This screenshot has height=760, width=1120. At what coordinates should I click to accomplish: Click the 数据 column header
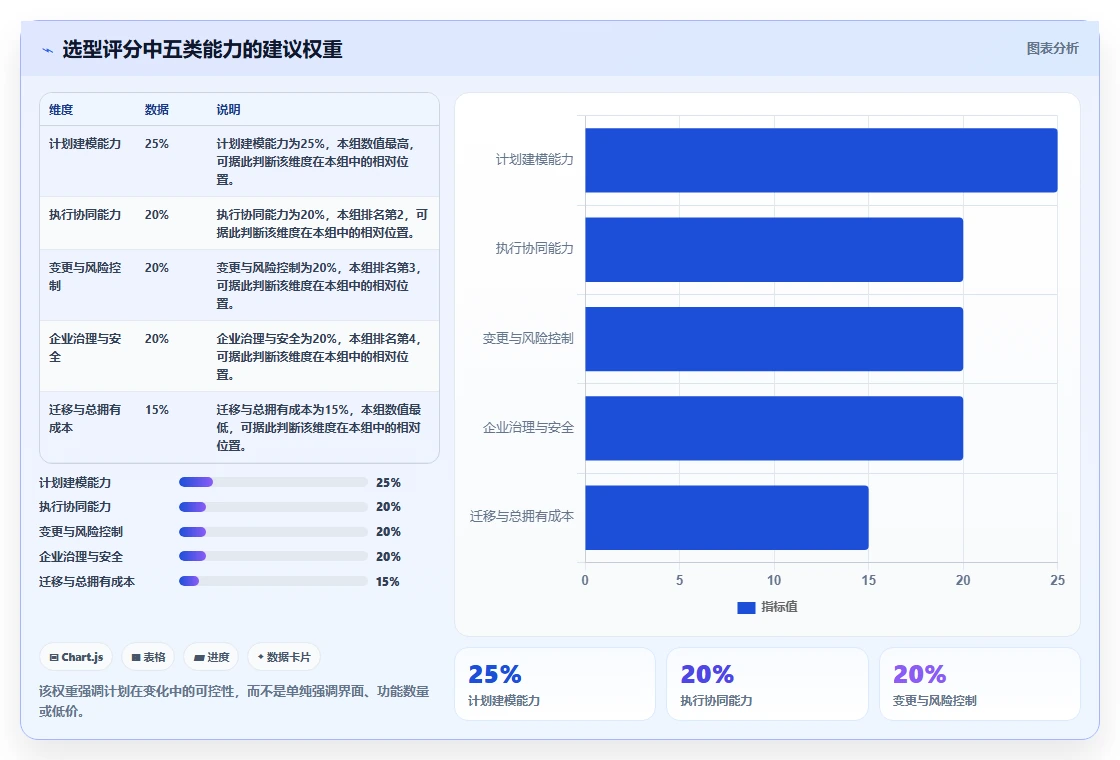156,109
